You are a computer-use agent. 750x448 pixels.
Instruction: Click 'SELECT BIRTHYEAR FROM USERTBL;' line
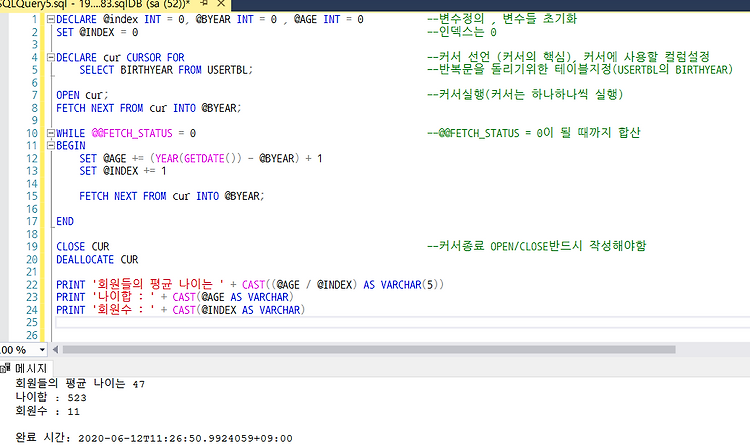click(x=166, y=70)
